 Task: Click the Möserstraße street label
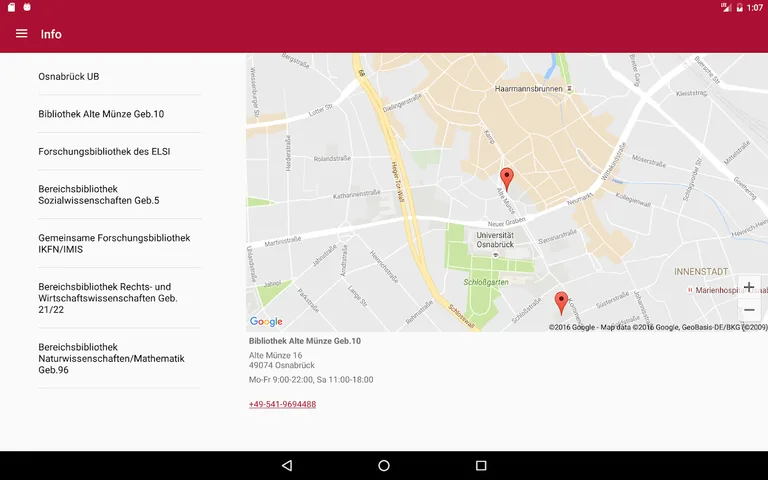(648, 161)
